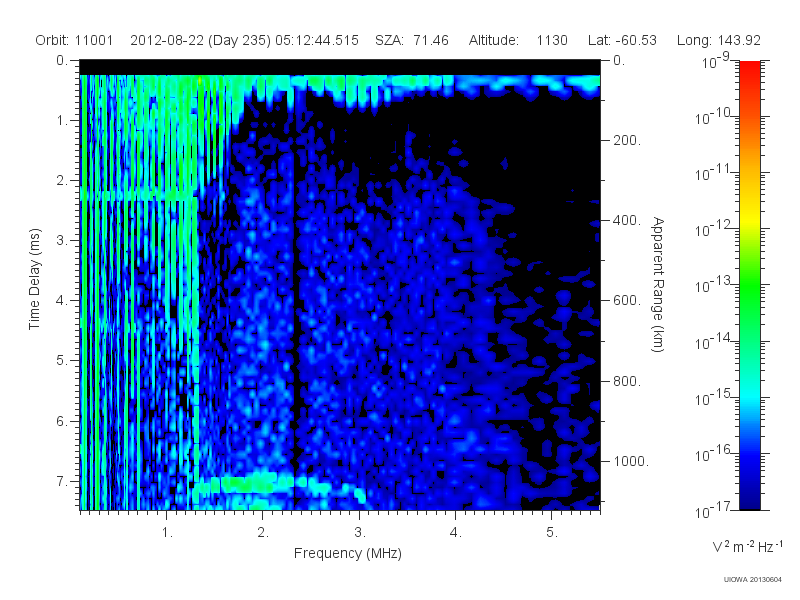Click the Apparent Range (km) axis title

pyautogui.click(x=658, y=284)
